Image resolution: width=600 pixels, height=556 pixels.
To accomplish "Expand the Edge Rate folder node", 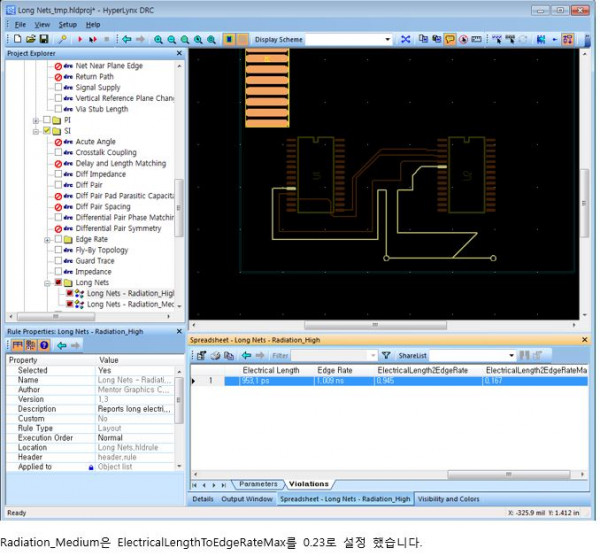I will click(47, 240).
